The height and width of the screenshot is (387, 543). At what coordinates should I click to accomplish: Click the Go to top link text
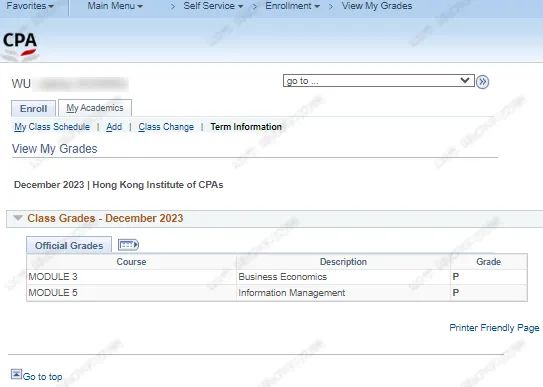[x=43, y=377]
